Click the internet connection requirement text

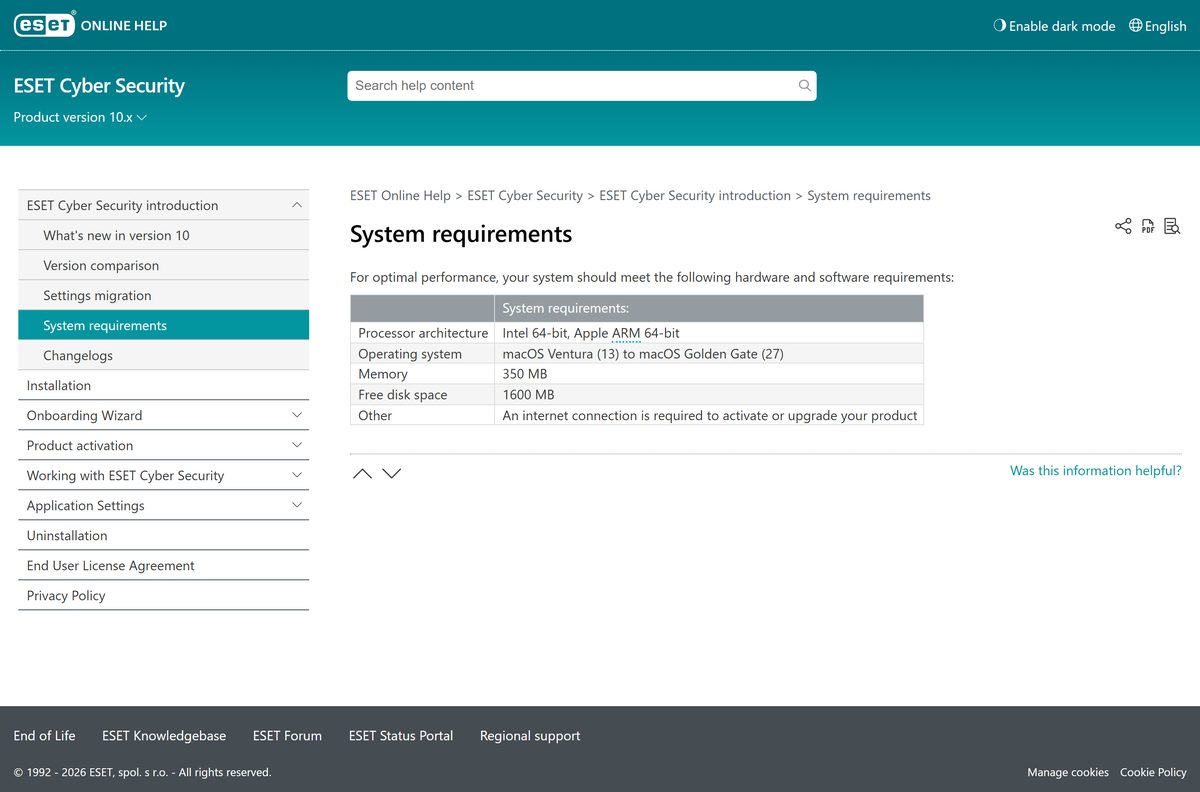tap(710, 416)
